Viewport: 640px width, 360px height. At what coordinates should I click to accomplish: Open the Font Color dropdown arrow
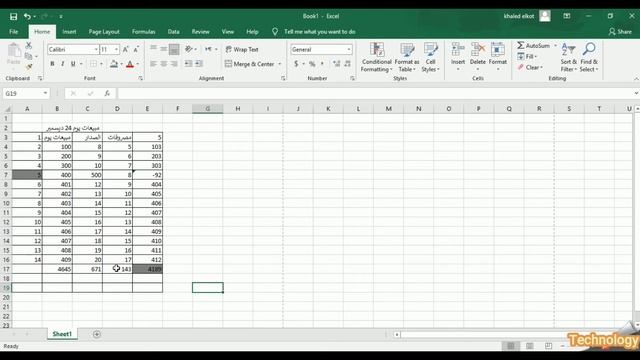(x=138, y=64)
